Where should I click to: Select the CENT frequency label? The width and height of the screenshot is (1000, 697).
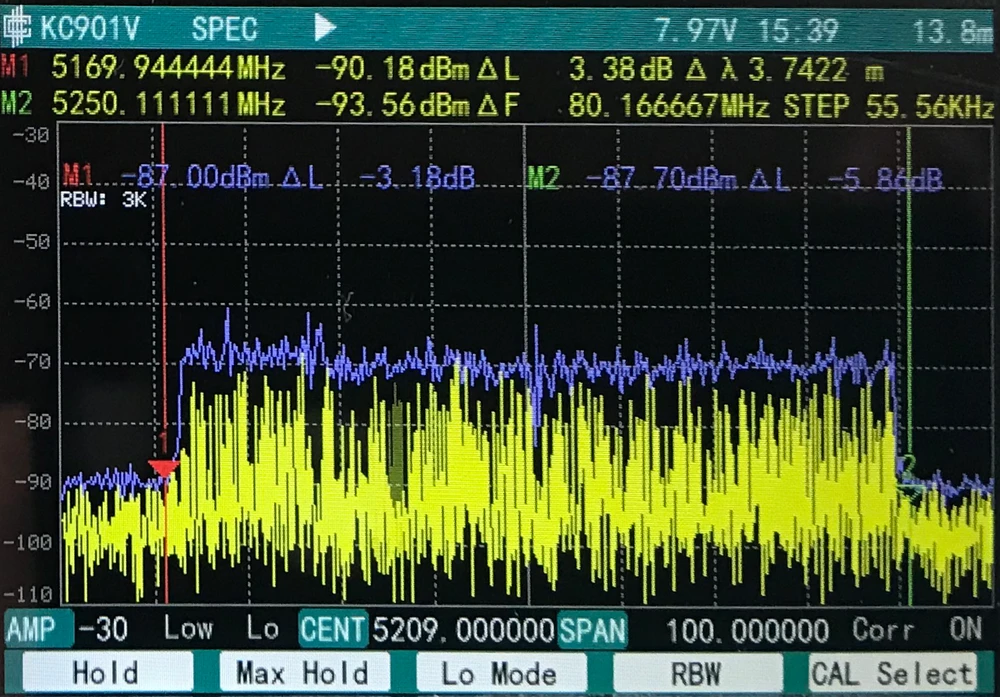tap(333, 630)
